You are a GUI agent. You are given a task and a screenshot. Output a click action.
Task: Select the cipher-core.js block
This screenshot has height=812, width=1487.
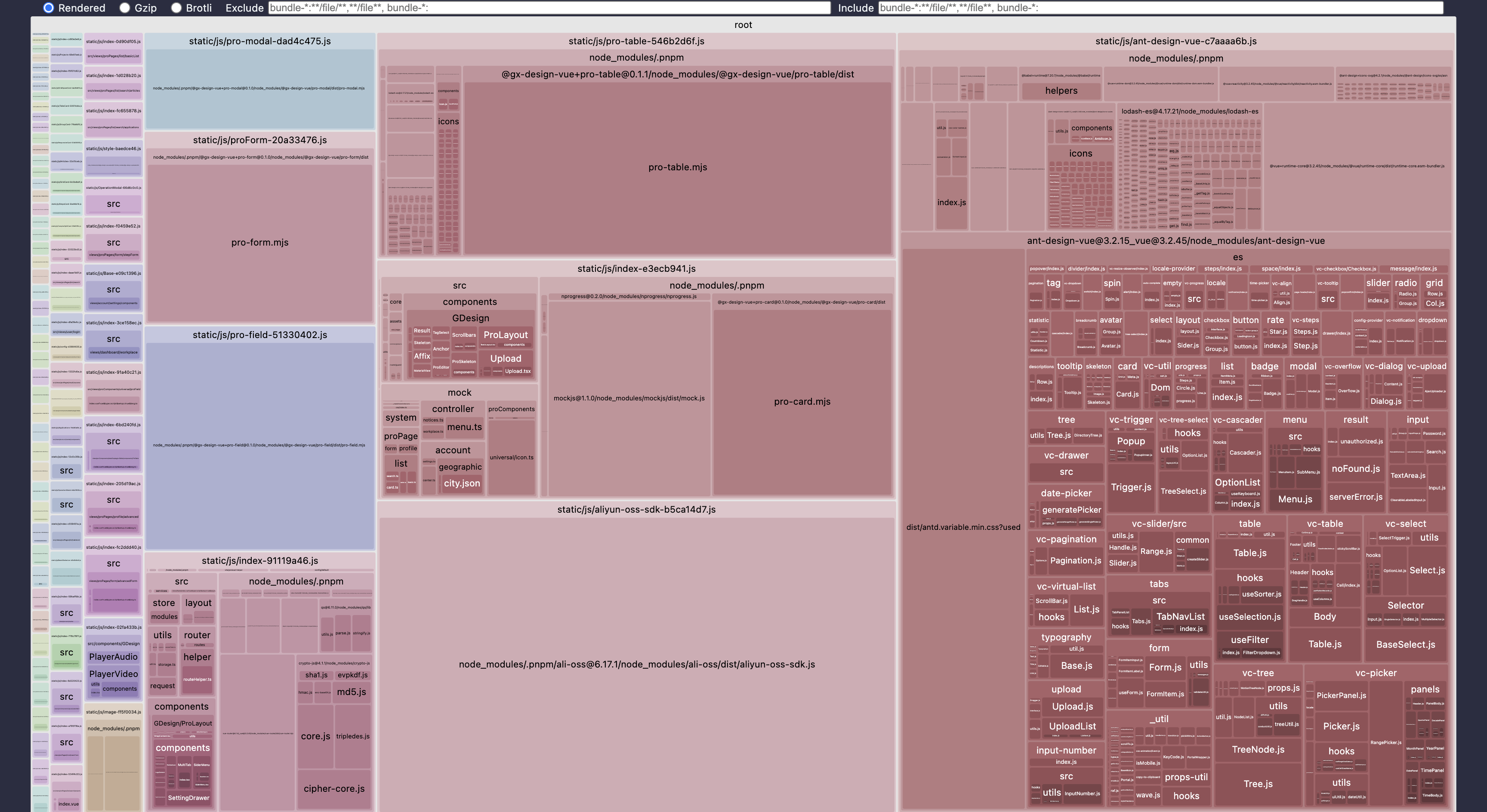333,789
